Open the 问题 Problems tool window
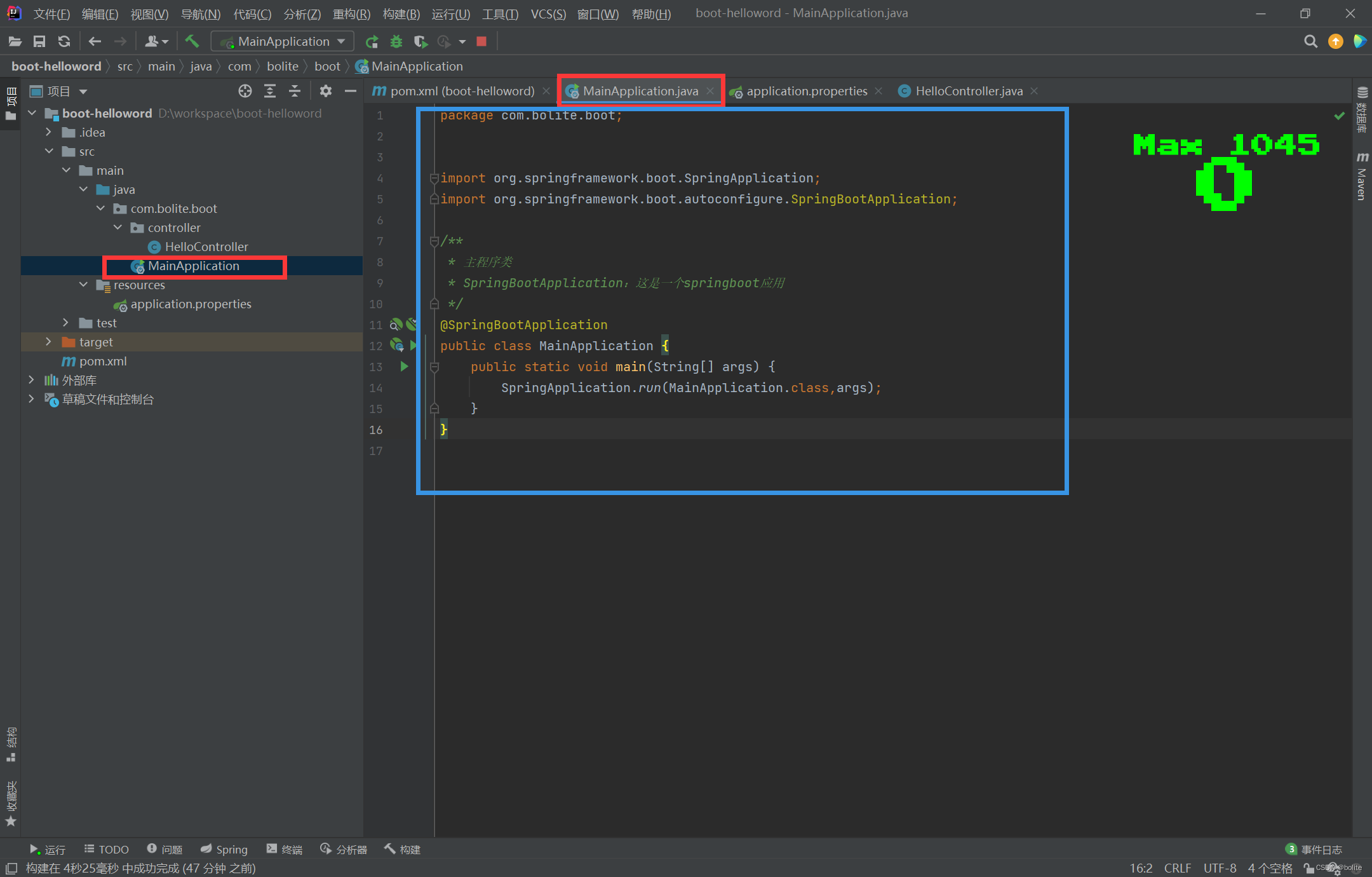1372x877 pixels. 165,850
